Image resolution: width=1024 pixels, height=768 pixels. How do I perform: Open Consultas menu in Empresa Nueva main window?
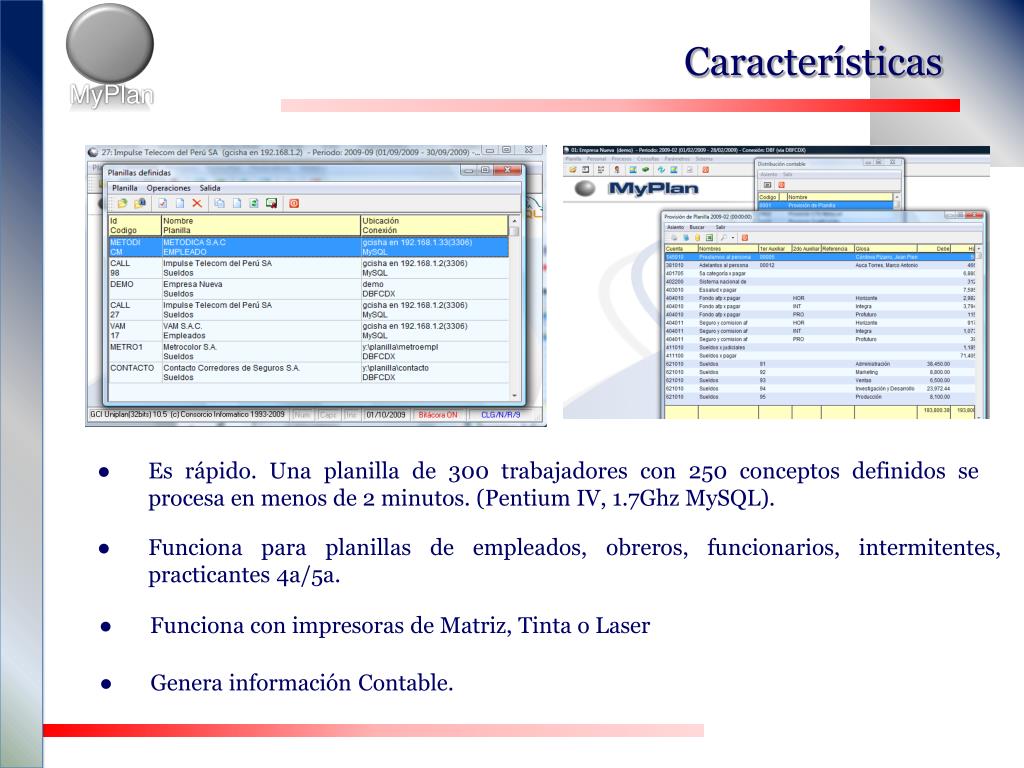coord(647,159)
